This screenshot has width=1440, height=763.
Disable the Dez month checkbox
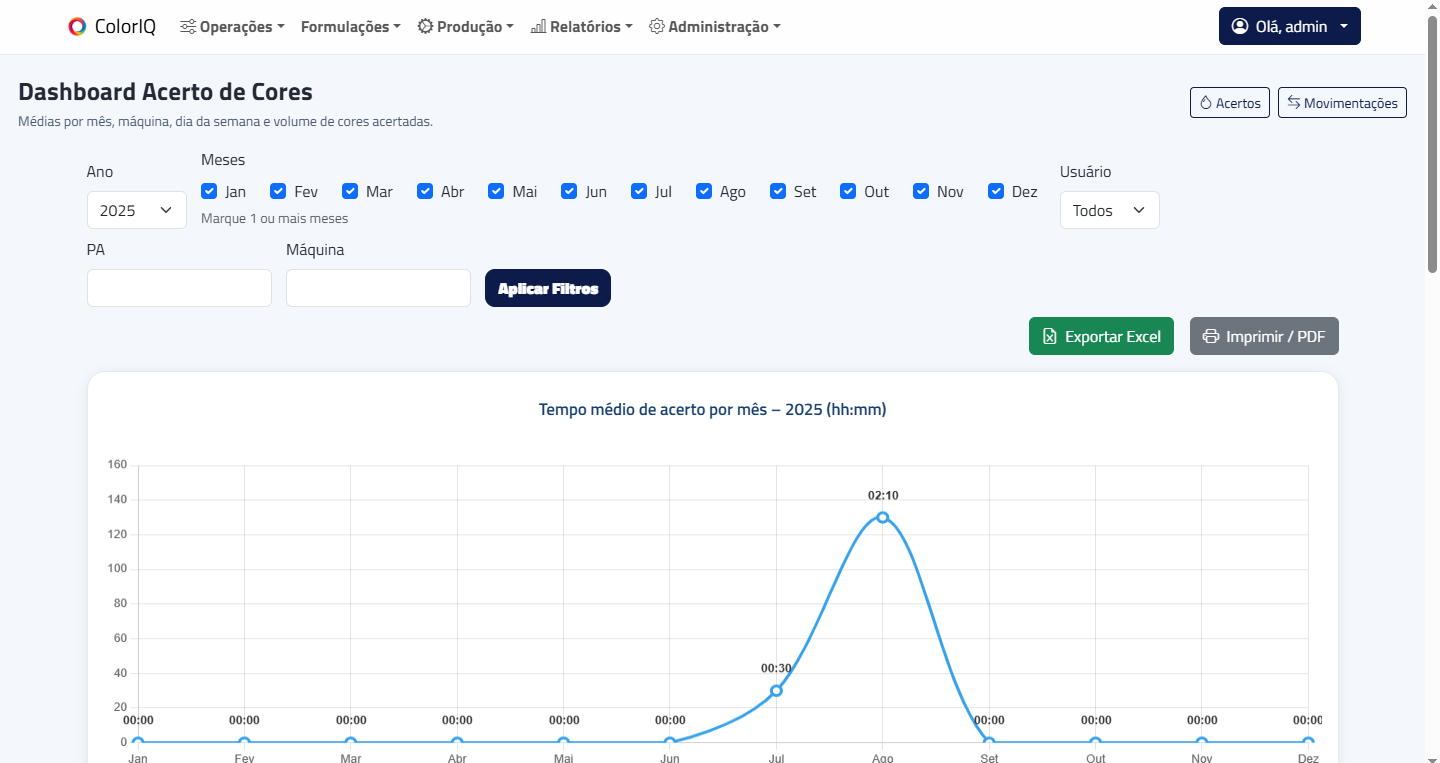(x=996, y=191)
